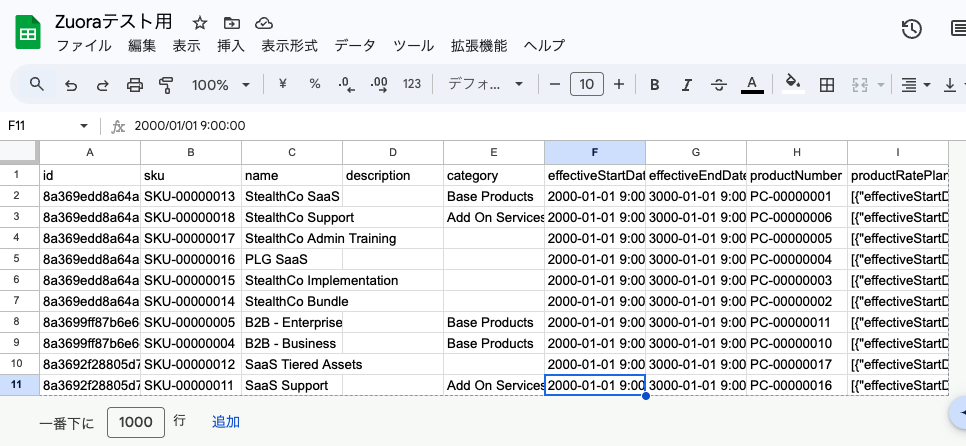The height and width of the screenshot is (446, 966).
Task: Open the 挿入 menu
Action: (x=231, y=46)
